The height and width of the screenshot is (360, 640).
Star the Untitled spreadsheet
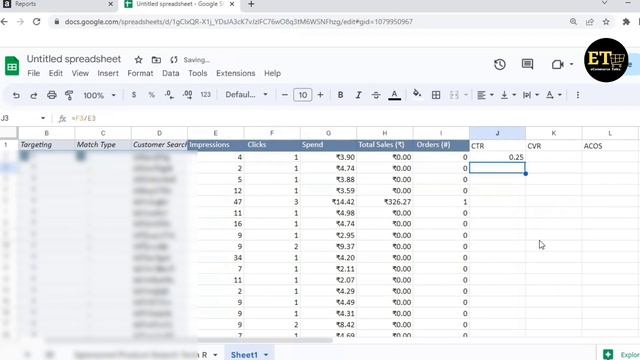click(x=138, y=60)
